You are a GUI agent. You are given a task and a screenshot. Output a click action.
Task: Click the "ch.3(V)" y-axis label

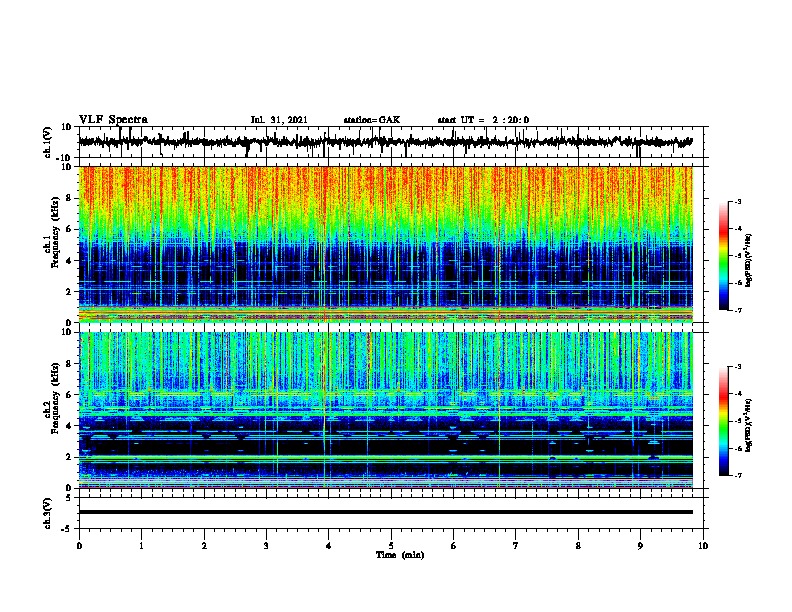click(x=48, y=513)
